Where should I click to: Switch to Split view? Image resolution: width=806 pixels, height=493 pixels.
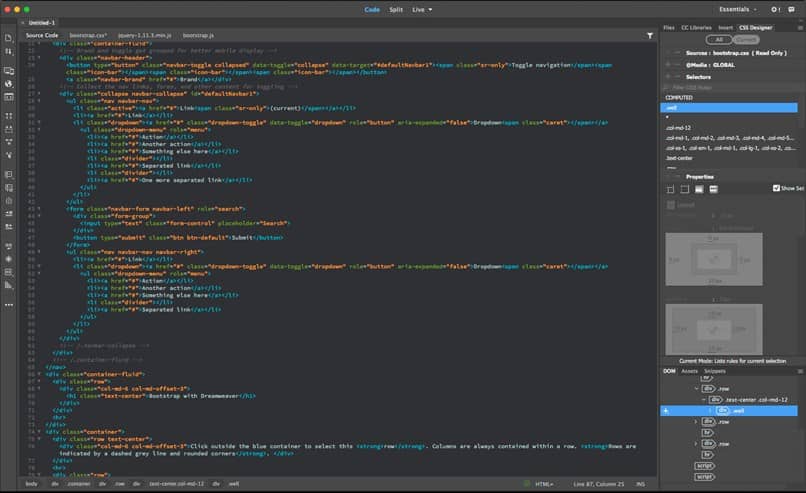click(x=396, y=9)
